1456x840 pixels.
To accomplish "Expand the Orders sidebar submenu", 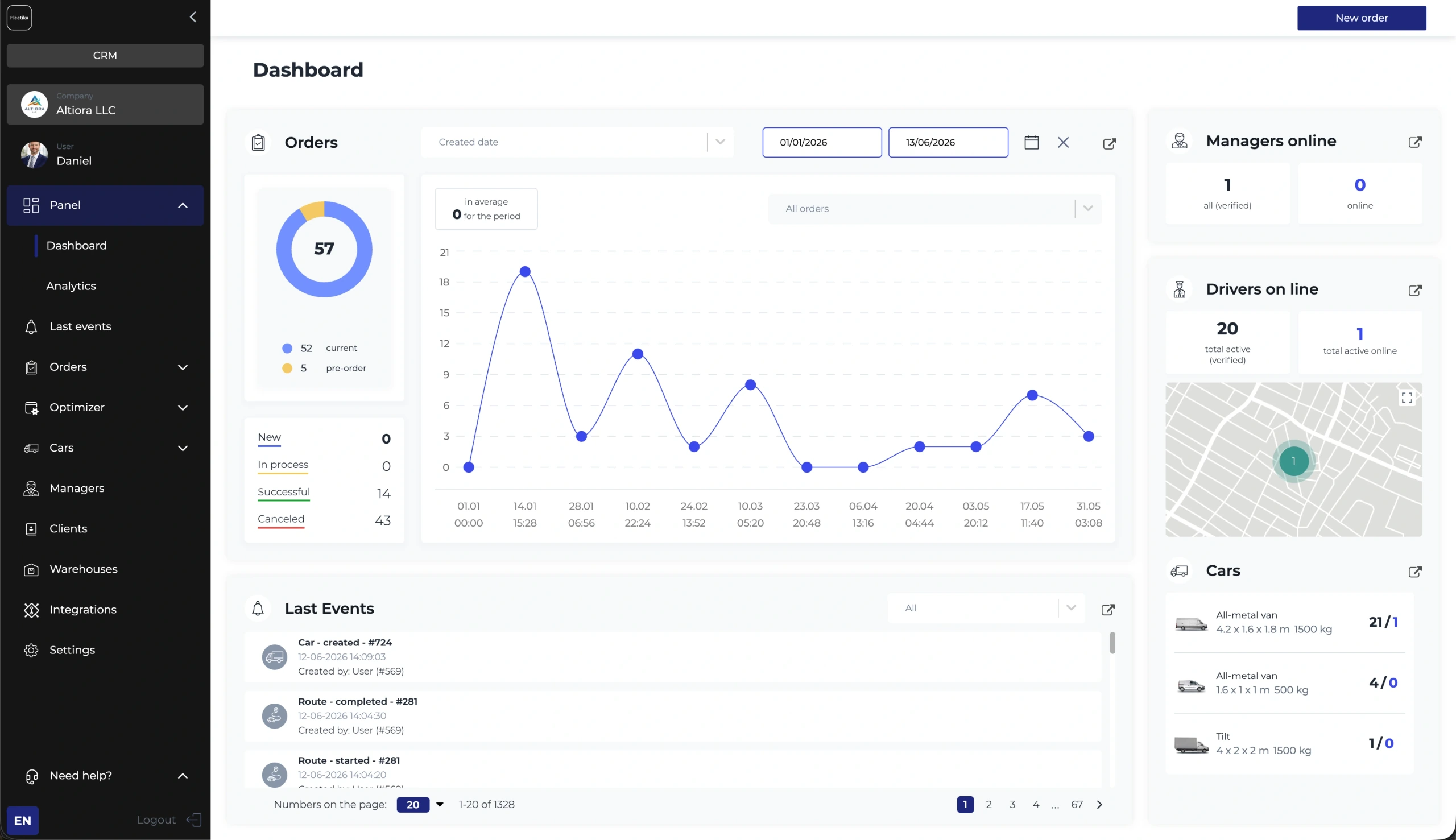I will (x=183, y=367).
